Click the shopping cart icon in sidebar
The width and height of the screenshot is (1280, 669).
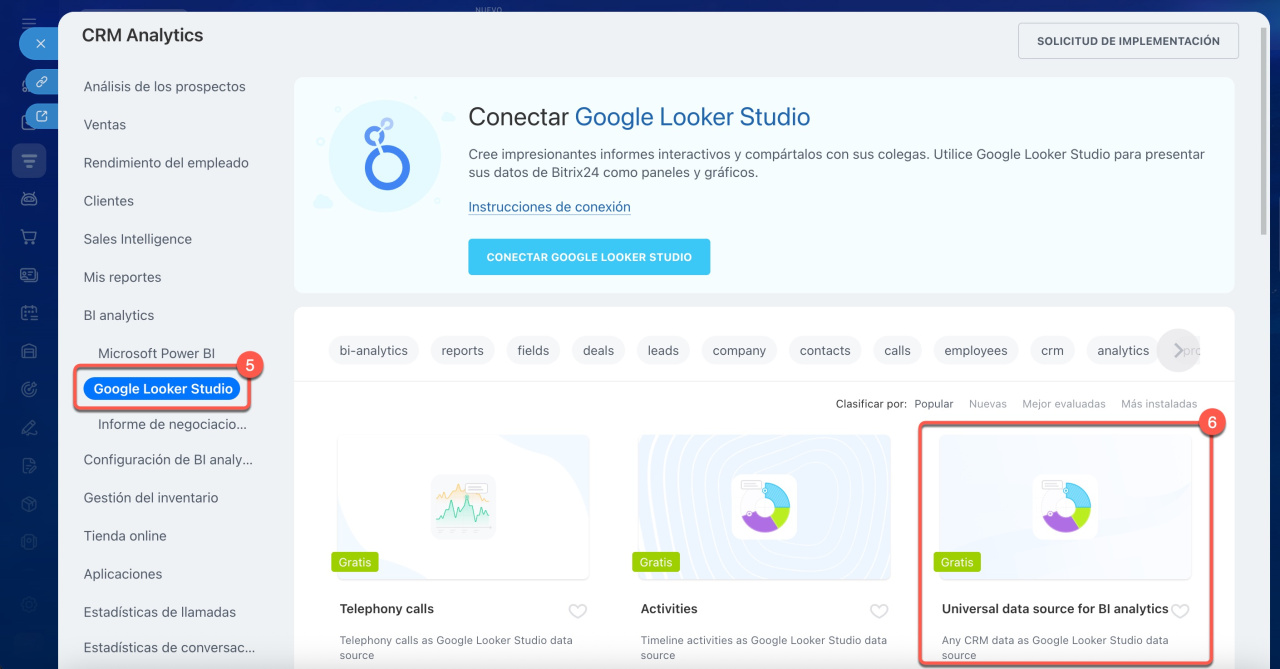click(29, 237)
